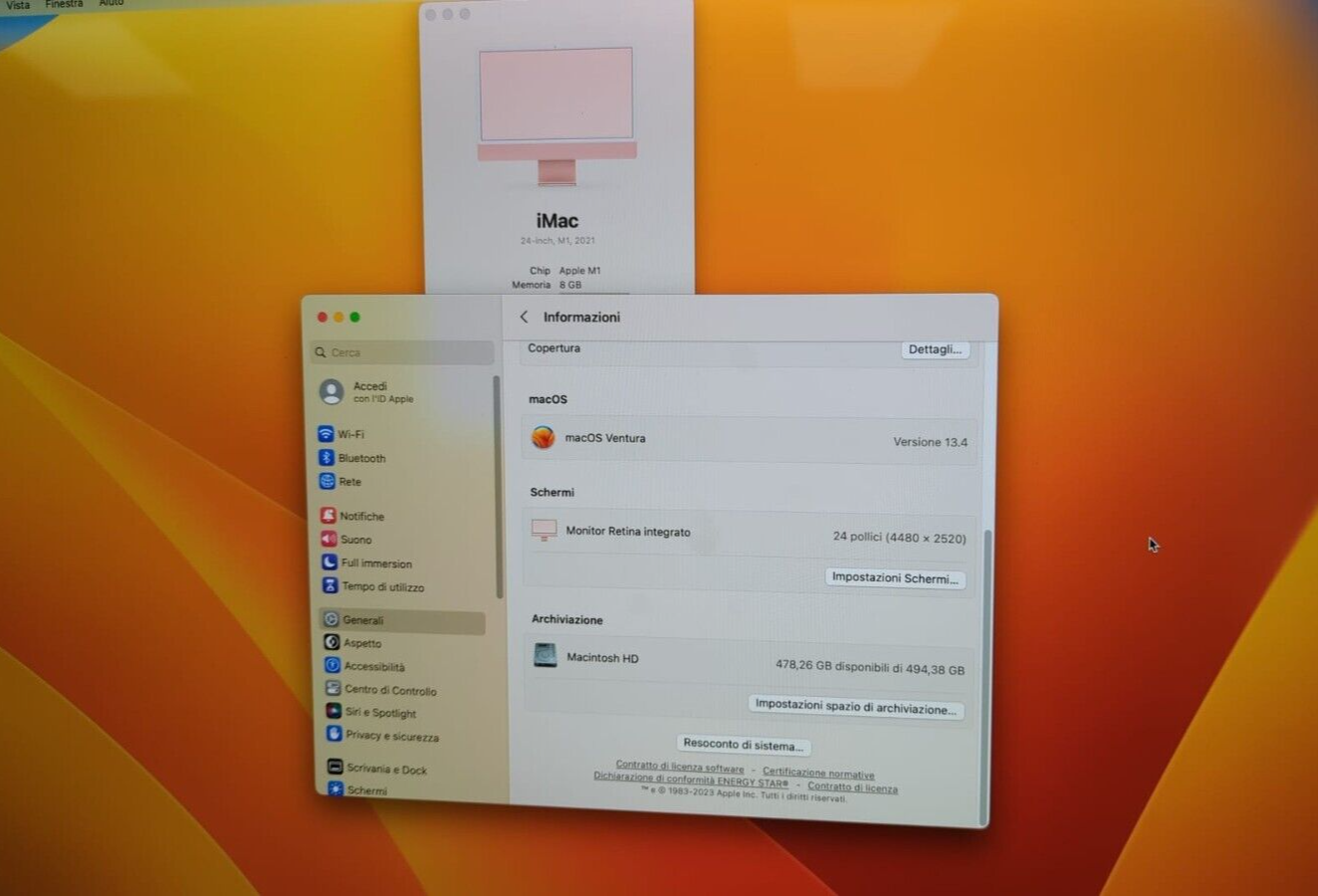Open Wi-Fi settings icon in sidebar
The image size is (1318, 896).
pyautogui.click(x=326, y=434)
